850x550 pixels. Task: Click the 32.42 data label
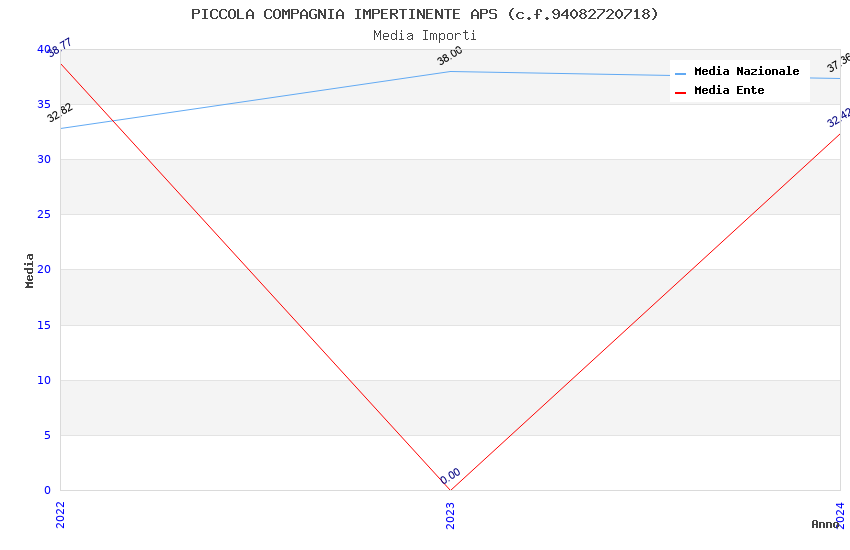click(x=839, y=118)
